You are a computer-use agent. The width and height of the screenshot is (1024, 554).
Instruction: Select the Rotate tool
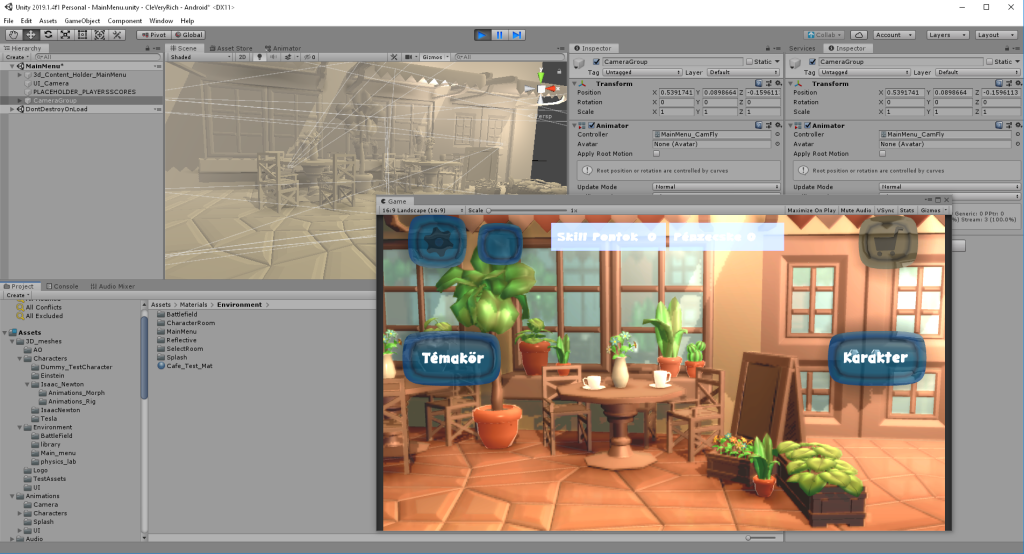pos(48,35)
